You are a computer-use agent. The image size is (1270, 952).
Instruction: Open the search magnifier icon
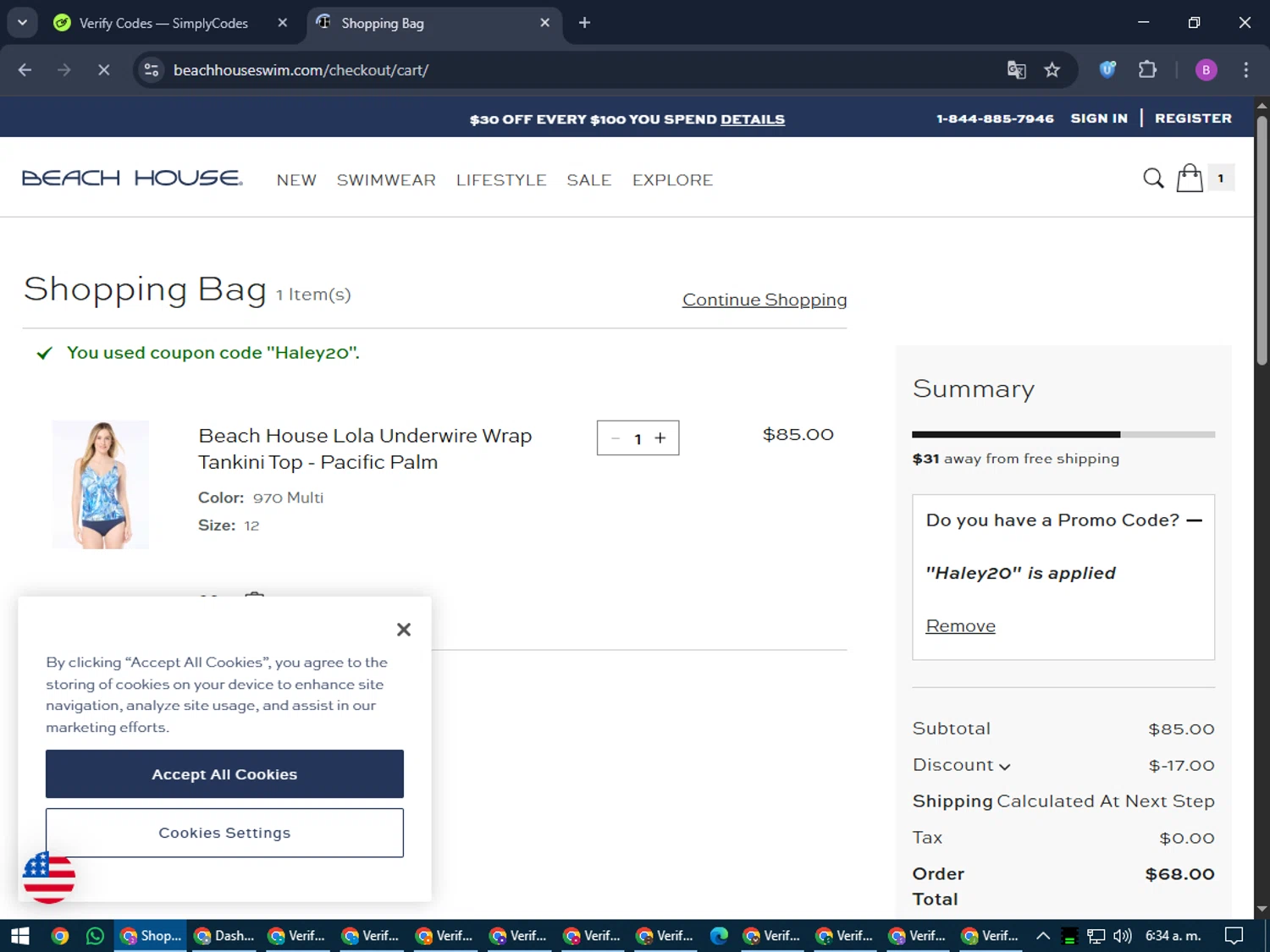(1153, 179)
